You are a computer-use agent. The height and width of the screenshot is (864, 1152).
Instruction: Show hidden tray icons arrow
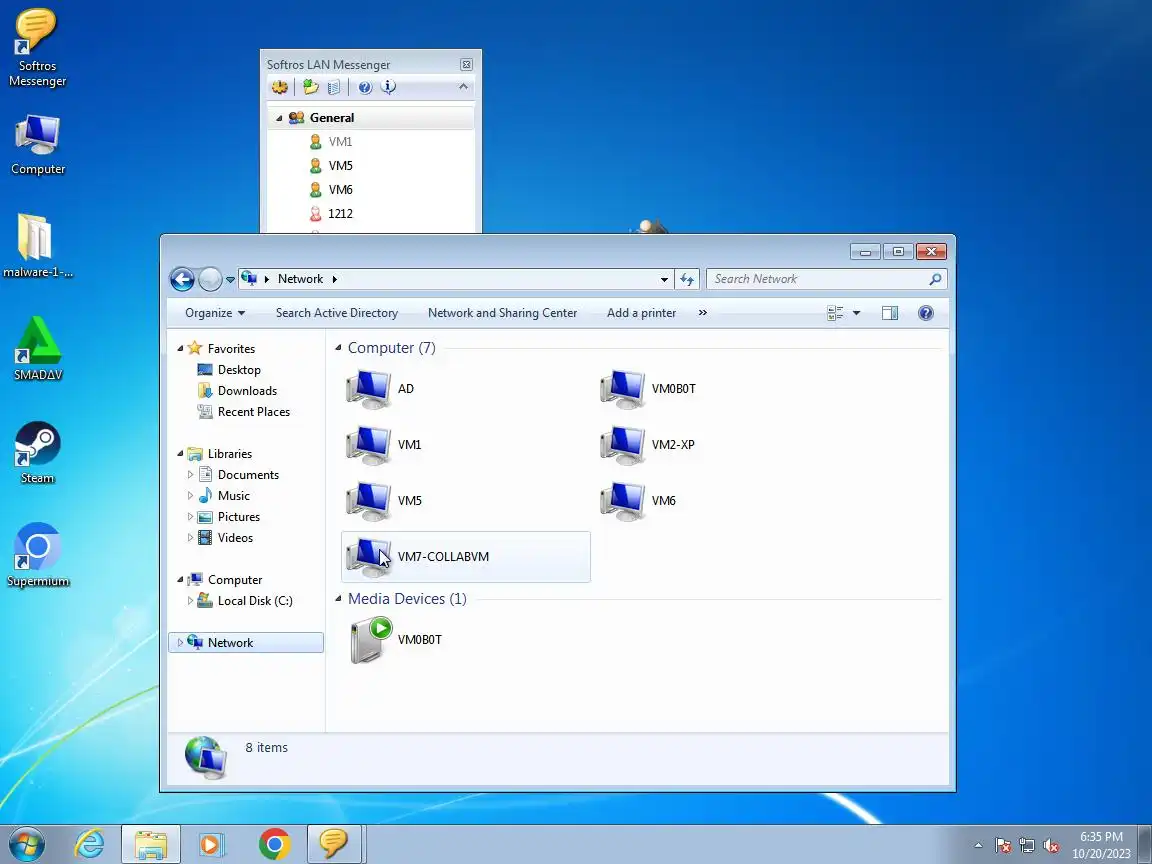point(978,846)
